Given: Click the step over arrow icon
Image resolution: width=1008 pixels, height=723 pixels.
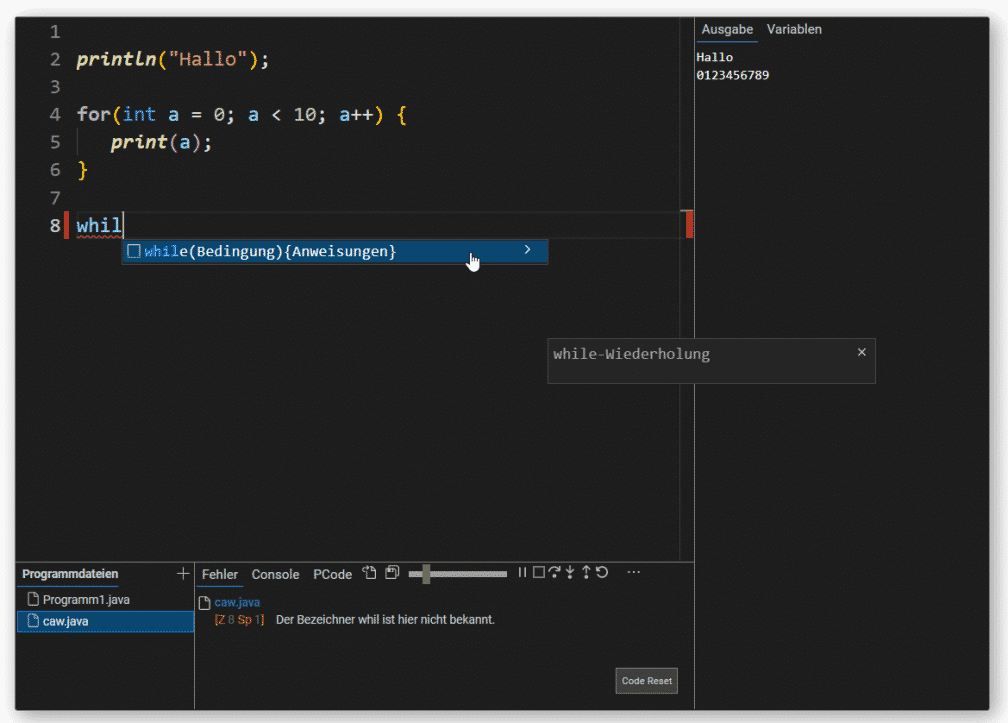Looking at the screenshot, I should tap(554, 573).
